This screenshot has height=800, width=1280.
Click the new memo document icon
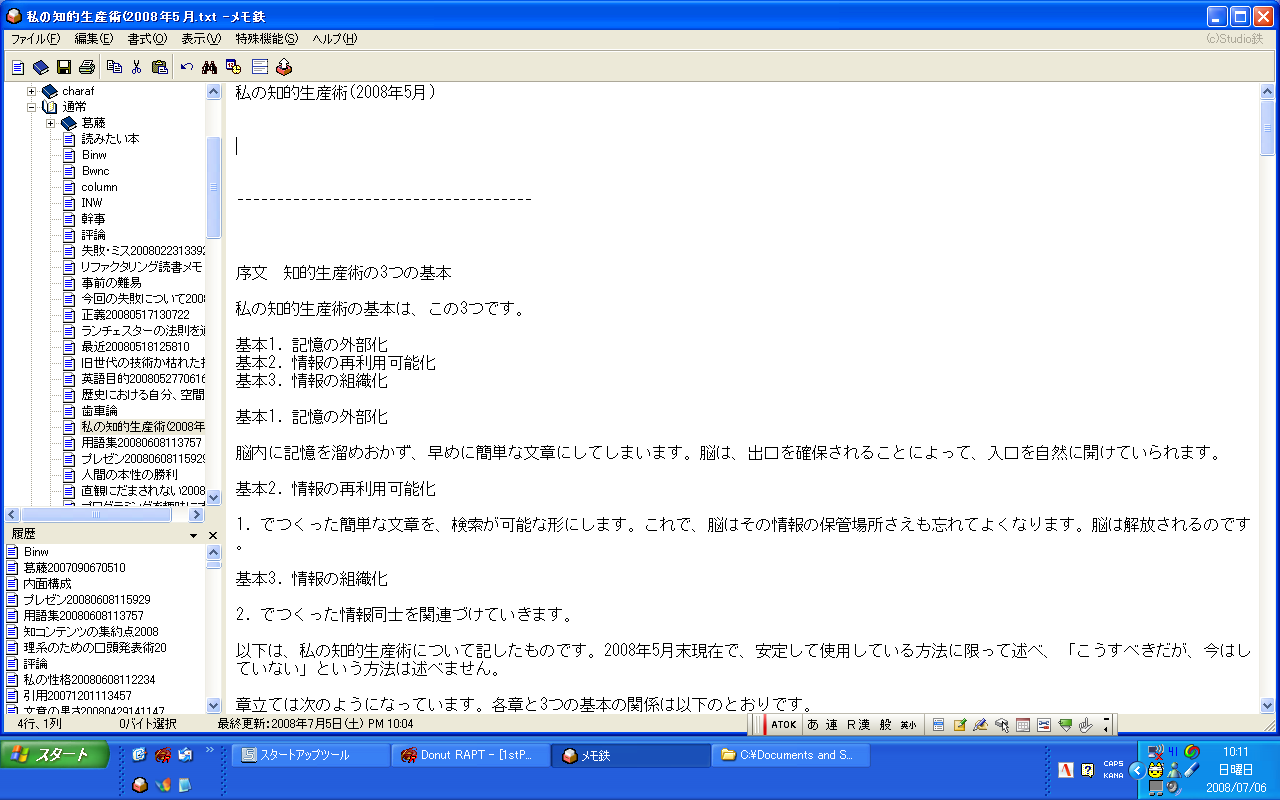click(18, 67)
